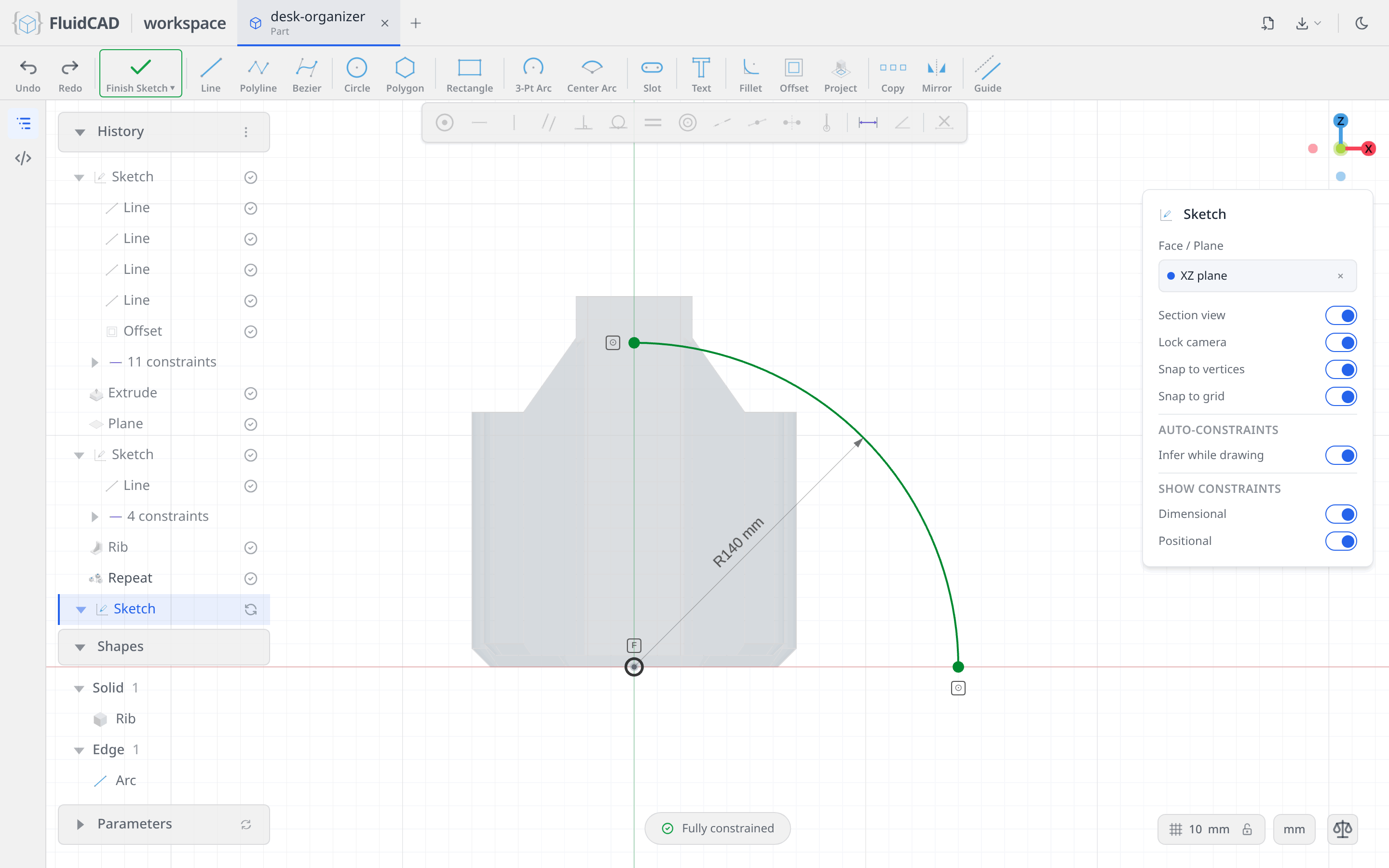Select the Polygon tool
Image resolution: width=1389 pixels, height=868 pixels.
point(405,74)
